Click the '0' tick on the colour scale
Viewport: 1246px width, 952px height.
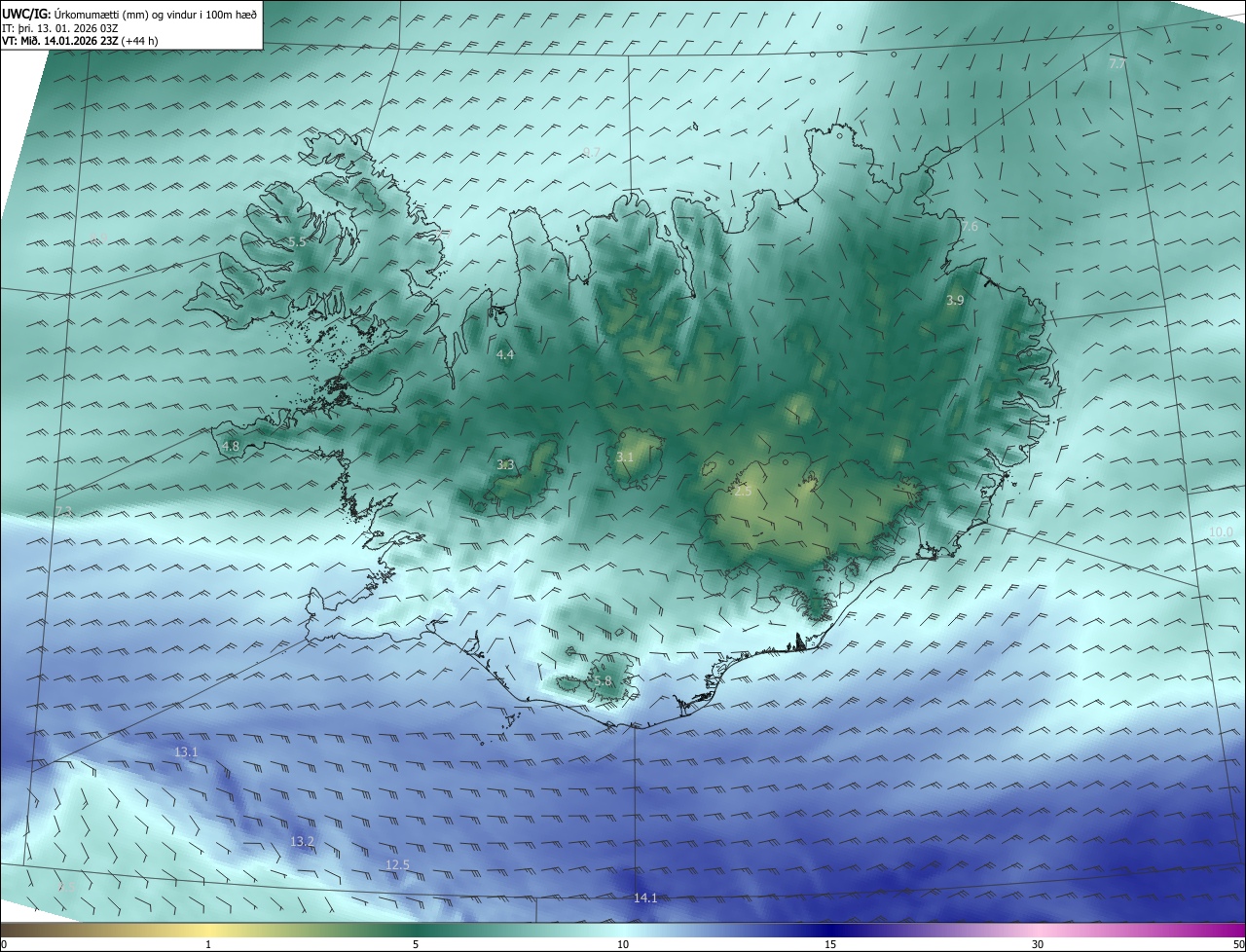click(3, 944)
